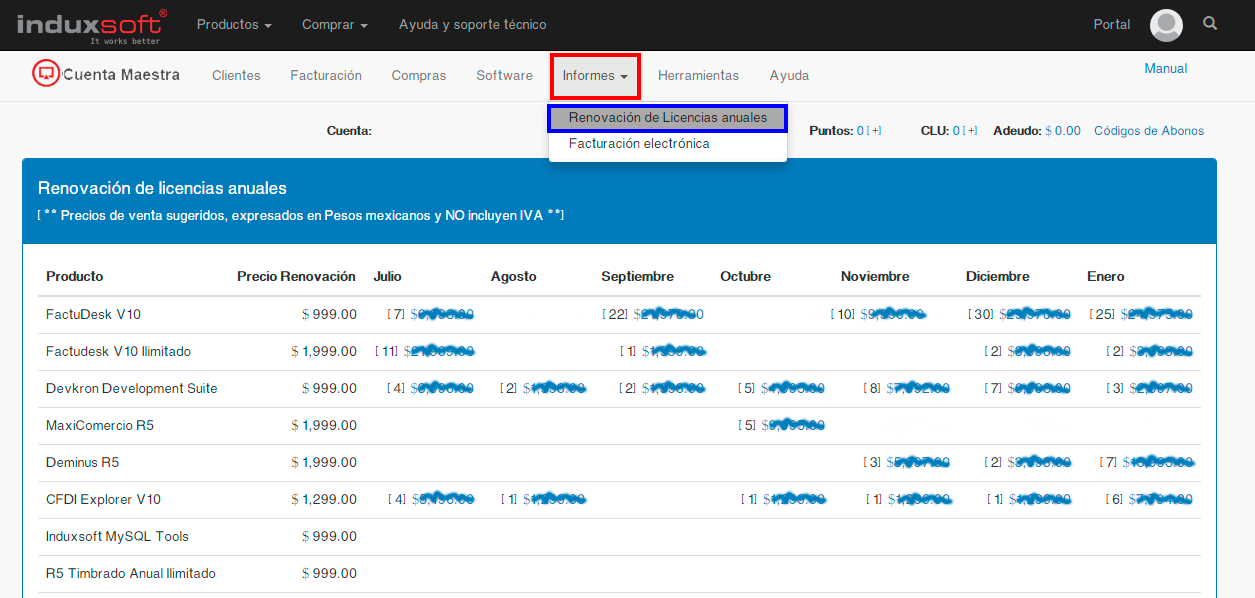Select the Factudesk V10 Ilimitado product name

coord(119,352)
